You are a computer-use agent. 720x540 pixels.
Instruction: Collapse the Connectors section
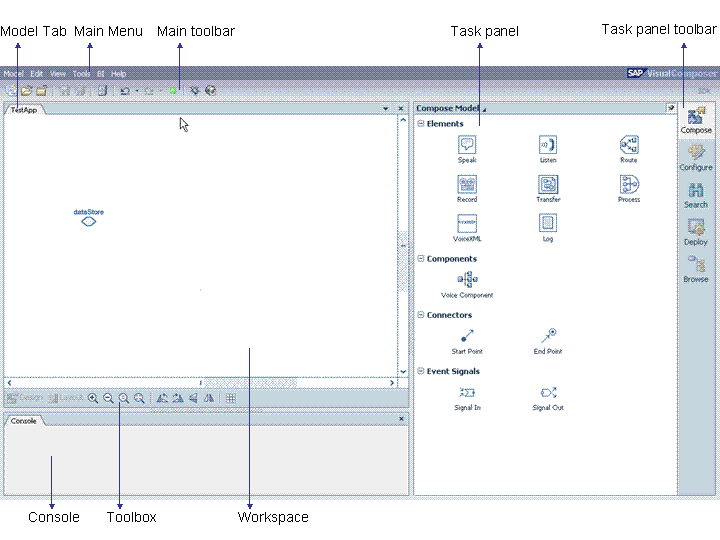[421, 315]
